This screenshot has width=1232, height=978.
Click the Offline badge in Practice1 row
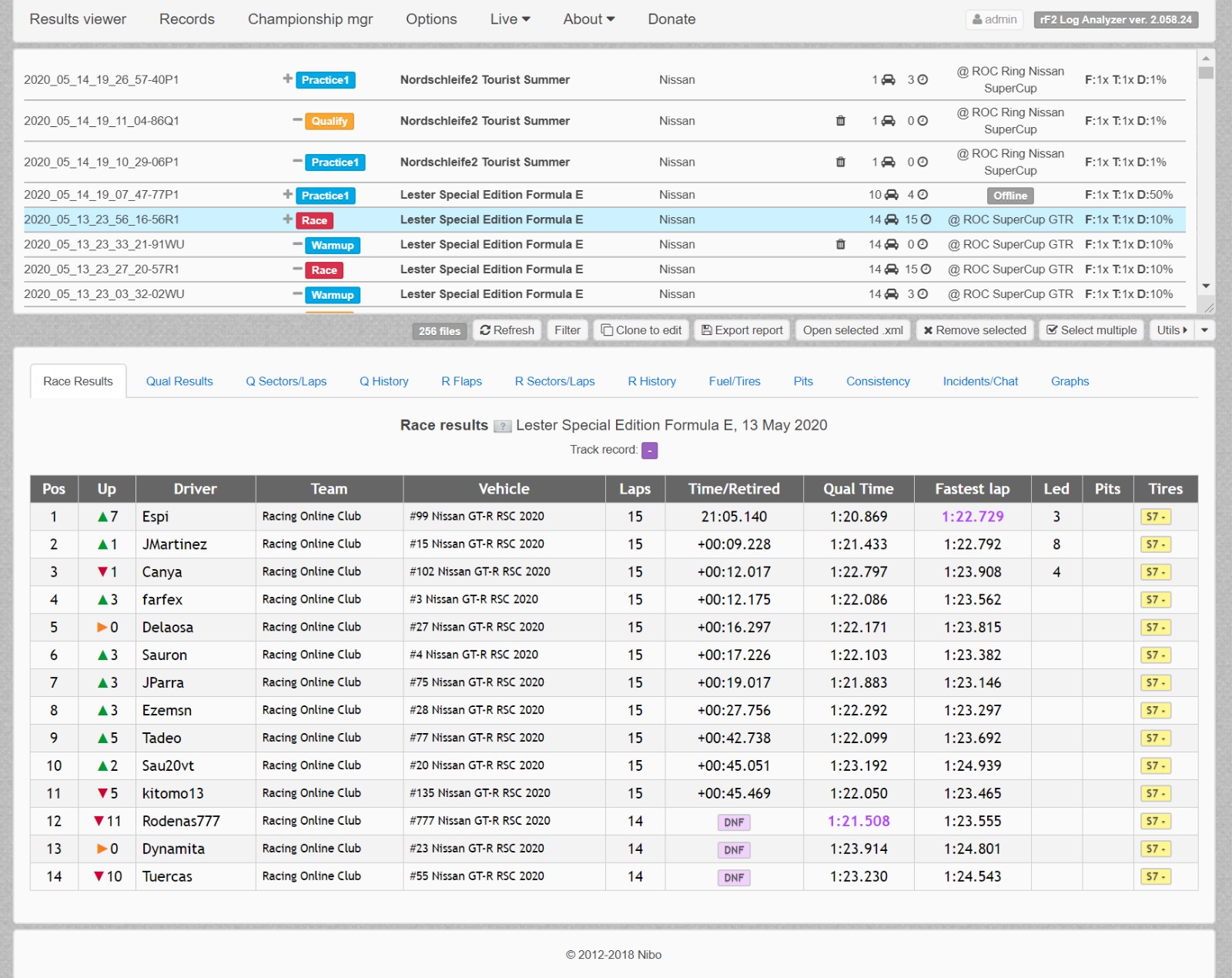tap(1009, 196)
